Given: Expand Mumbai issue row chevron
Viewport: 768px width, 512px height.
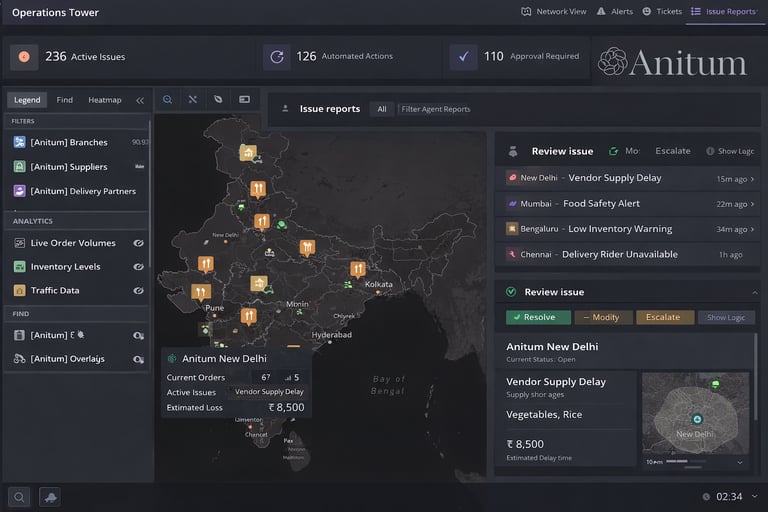Looking at the screenshot, I should 752,204.
